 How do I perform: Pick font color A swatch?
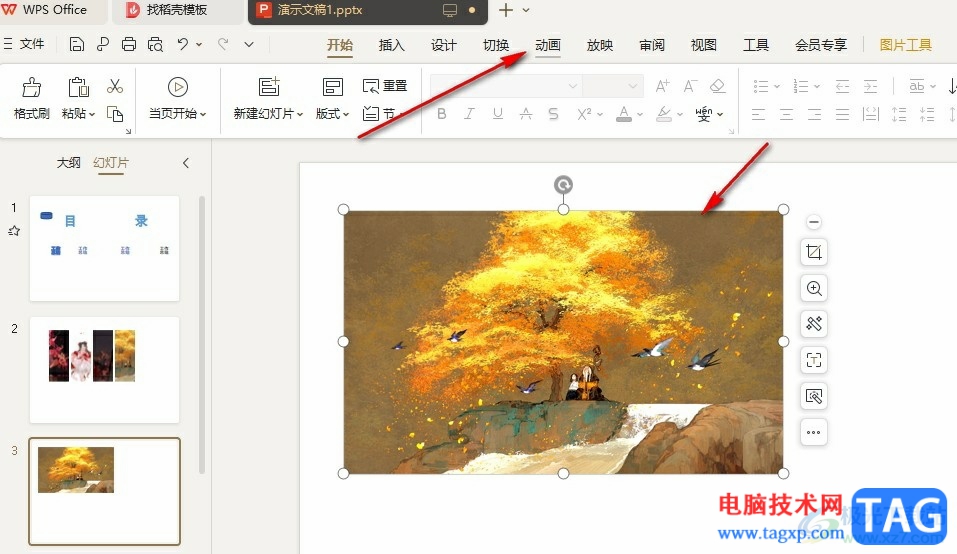[624, 114]
